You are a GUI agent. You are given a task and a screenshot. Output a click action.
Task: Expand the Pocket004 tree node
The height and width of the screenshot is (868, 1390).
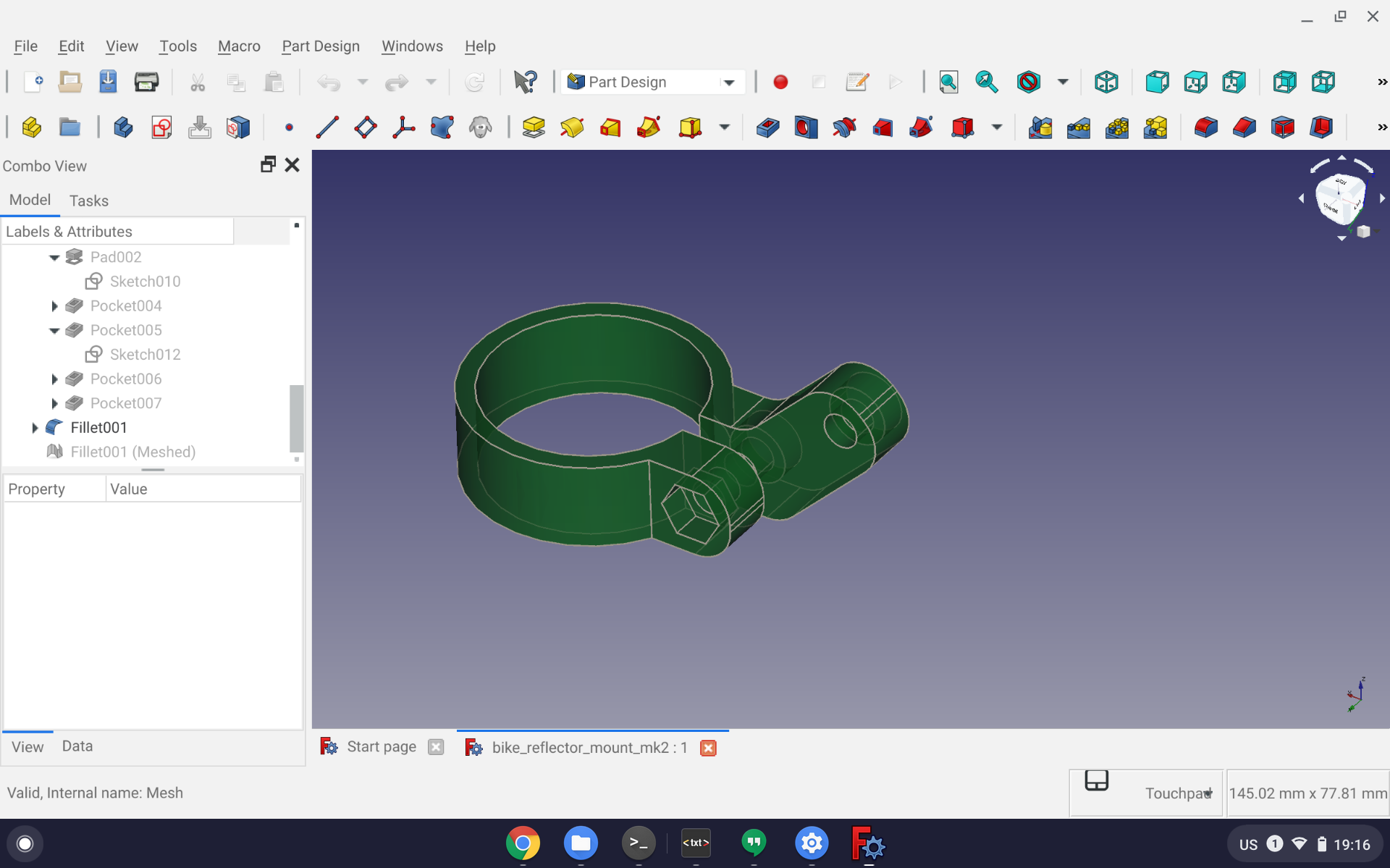pyautogui.click(x=54, y=306)
